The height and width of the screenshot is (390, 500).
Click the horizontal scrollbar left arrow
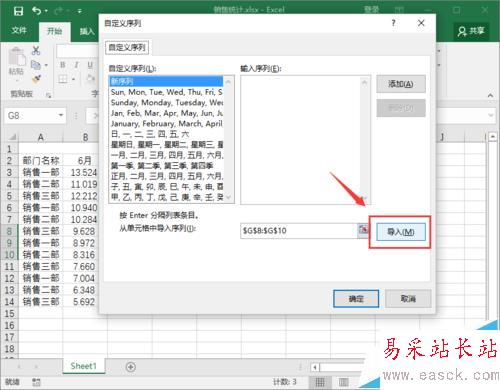[x=315, y=367]
